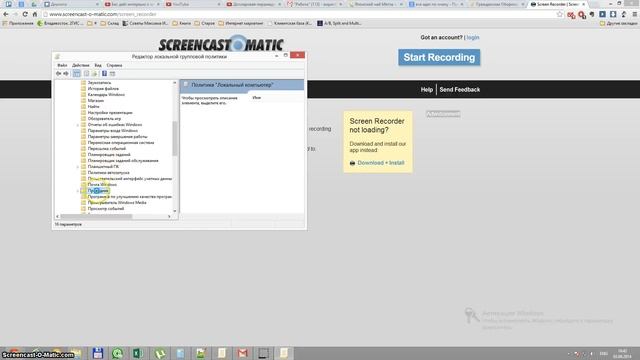Expand the Отчеты об ошибках Windows node
640x360 pixels.
78,125
